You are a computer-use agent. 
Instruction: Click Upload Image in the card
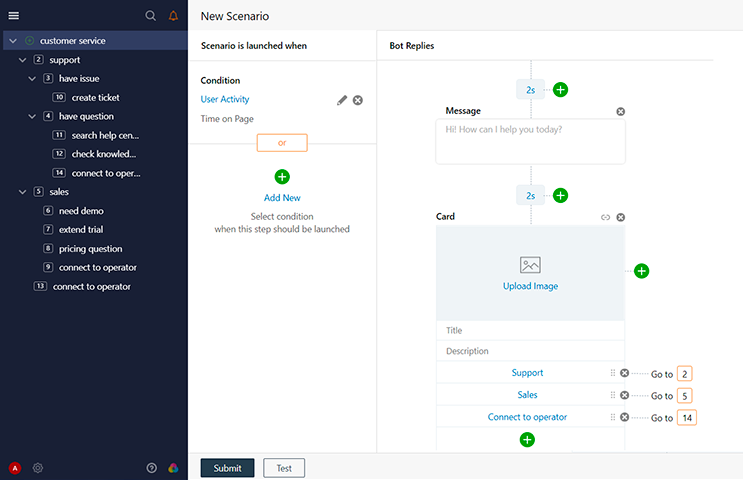click(530, 286)
